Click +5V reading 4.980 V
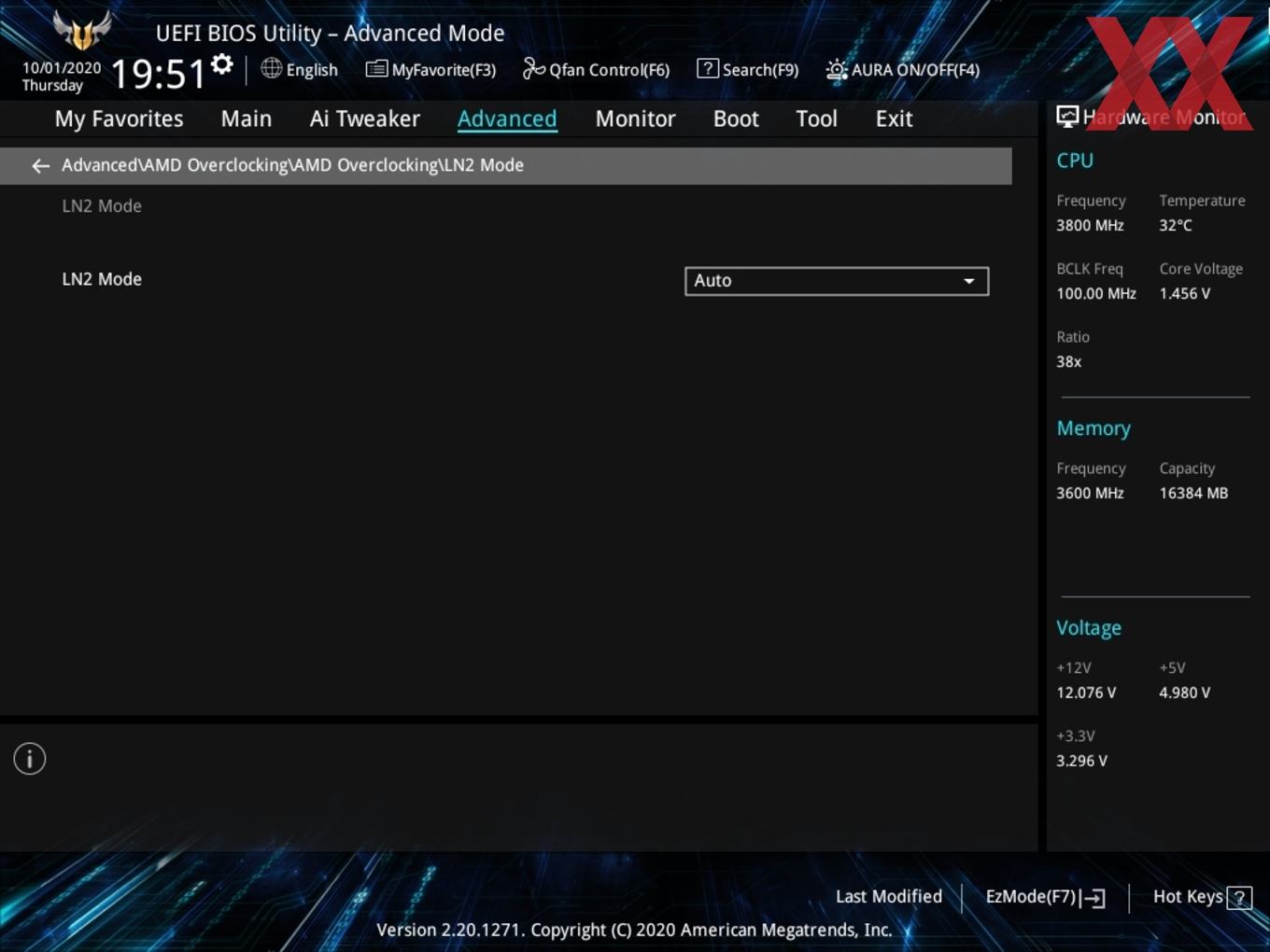Screen dimensions: 1270x952 click(x=1184, y=693)
